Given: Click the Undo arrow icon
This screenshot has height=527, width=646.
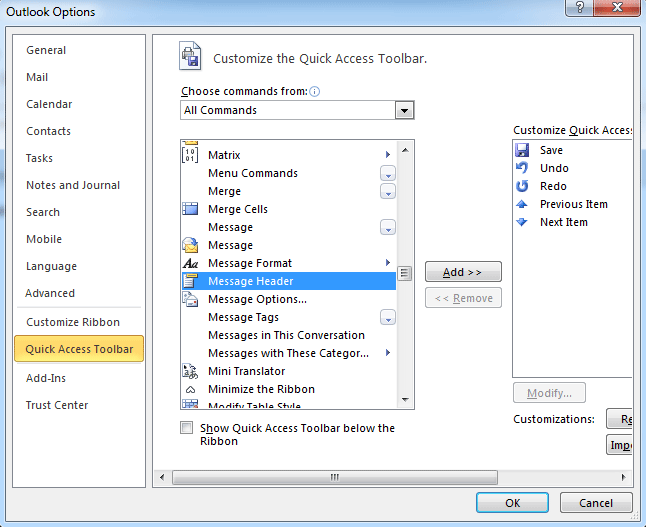Looking at the screenshot, I should coord(522,168).
